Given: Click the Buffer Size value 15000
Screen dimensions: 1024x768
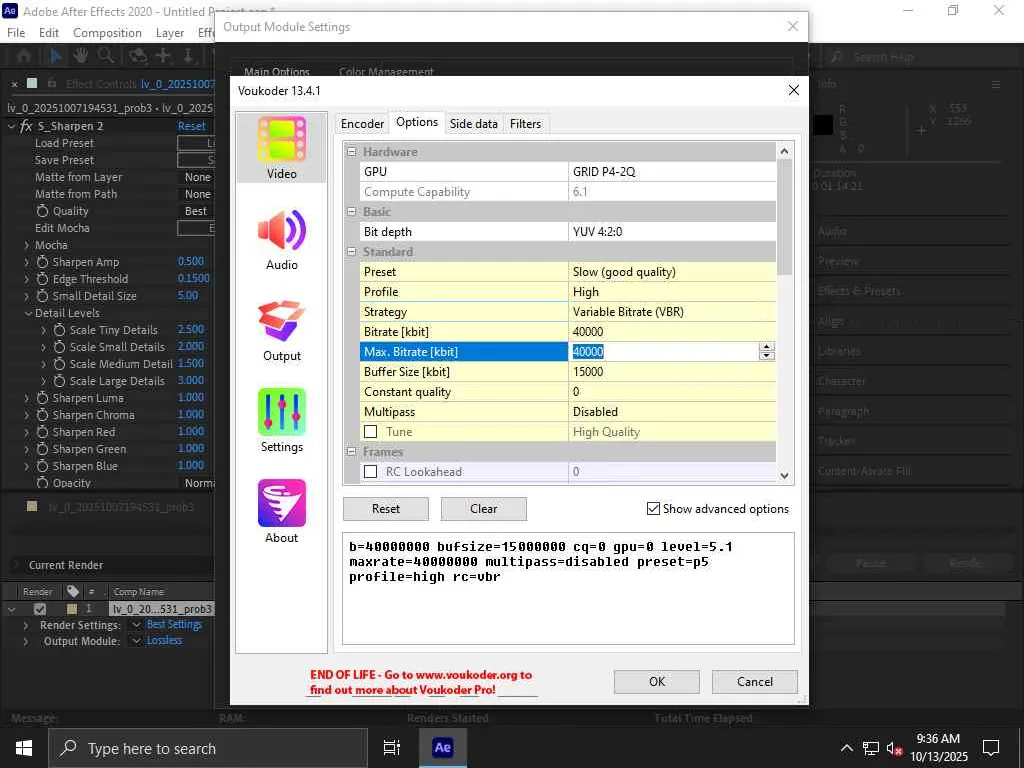Looking at the screenshot, I should coord(672,372).
